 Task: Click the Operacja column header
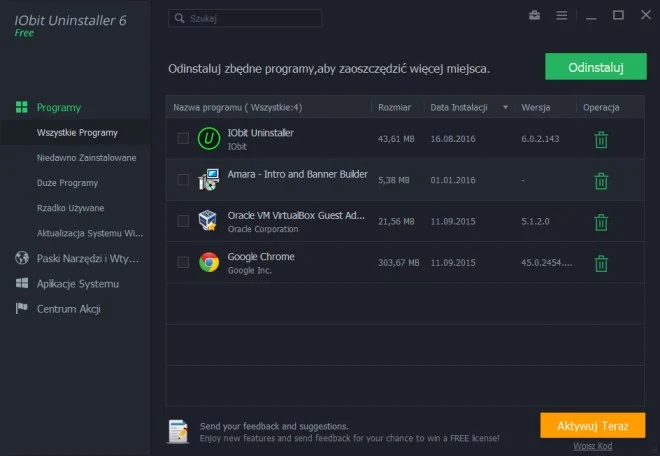pos(601,107)
